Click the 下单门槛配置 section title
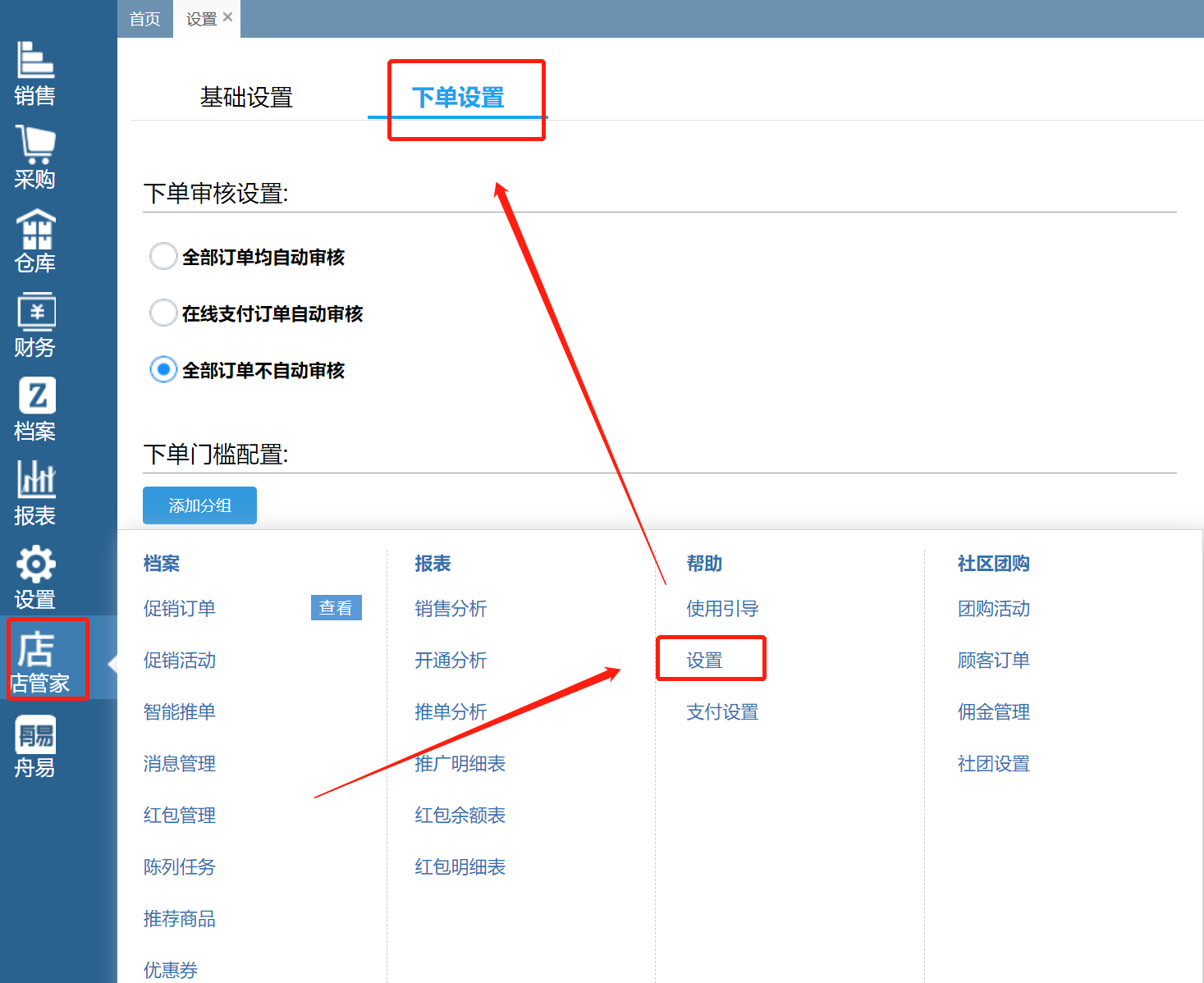Screen dimensions: 1204x983 tap(216, 455)
